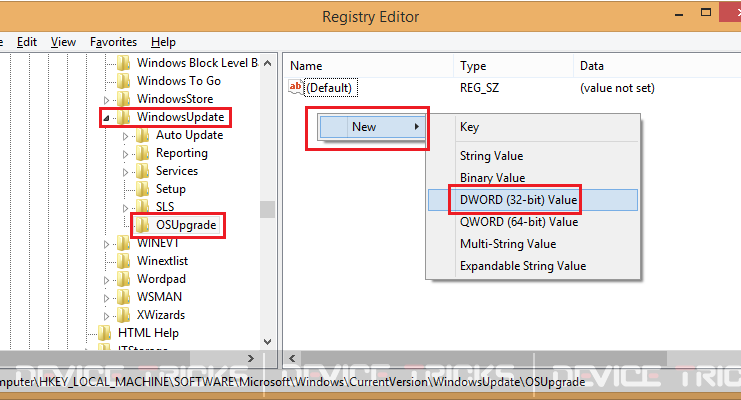Click Setup folder icon
Viewport: 741px width, 400px height.
pos(142,189)
